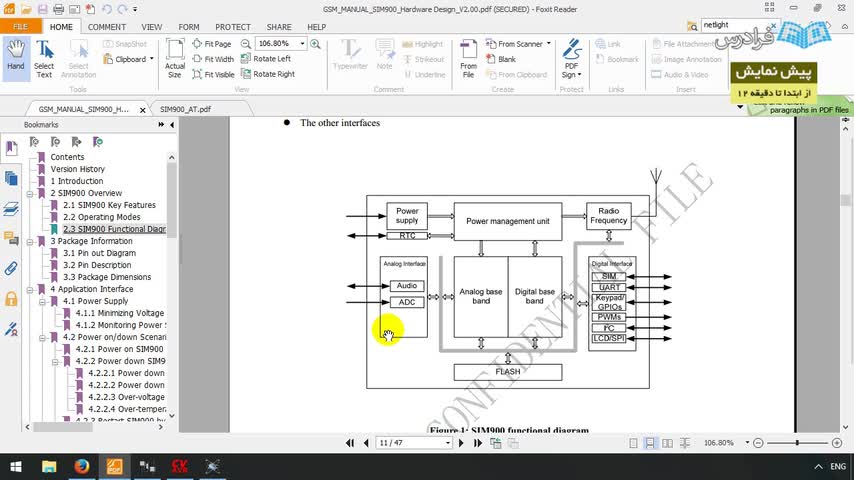
Task: Collapse the 3 Package Information bookmark
Action: click(30, 241)
